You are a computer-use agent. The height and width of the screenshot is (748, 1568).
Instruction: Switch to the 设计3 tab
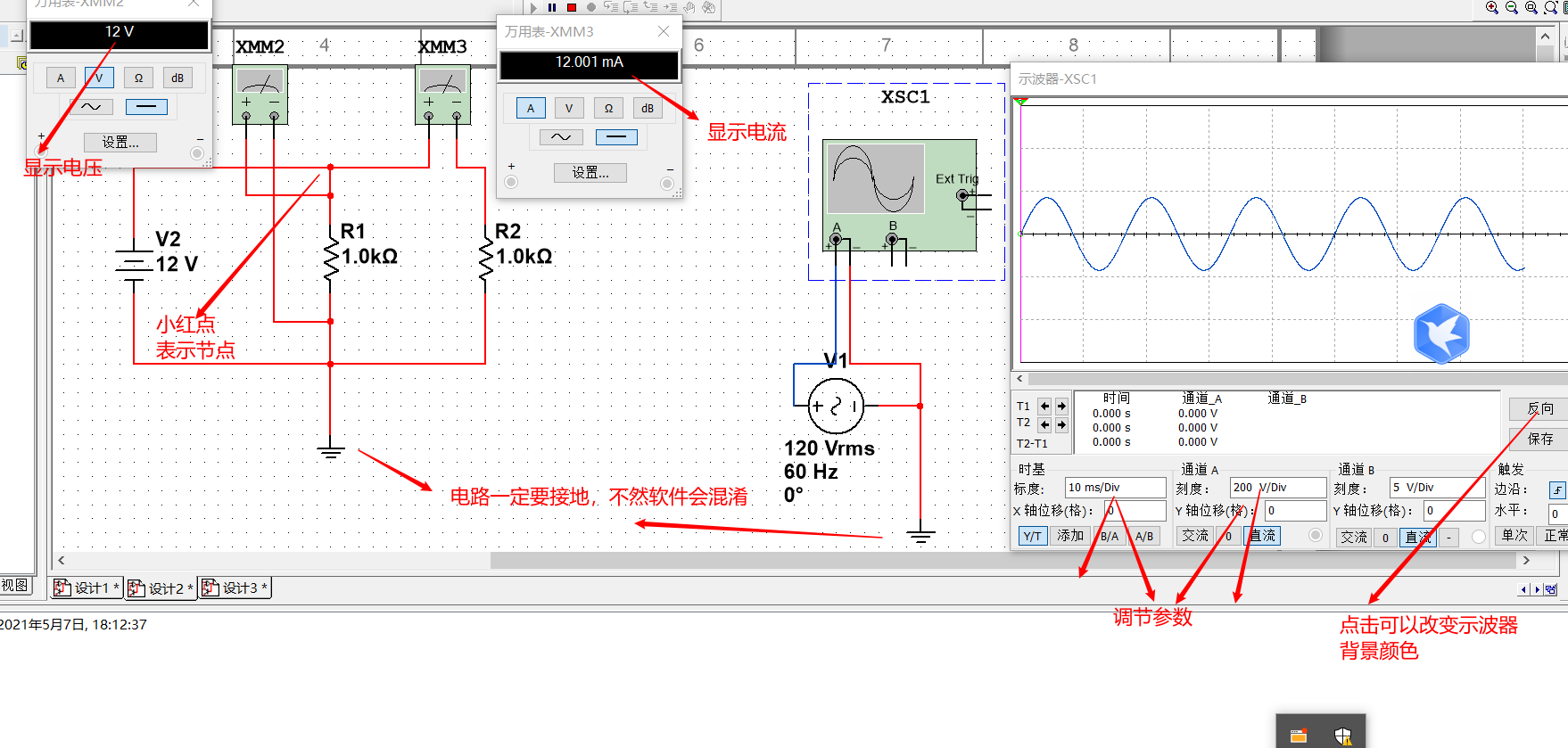click(x=235, y=588)
